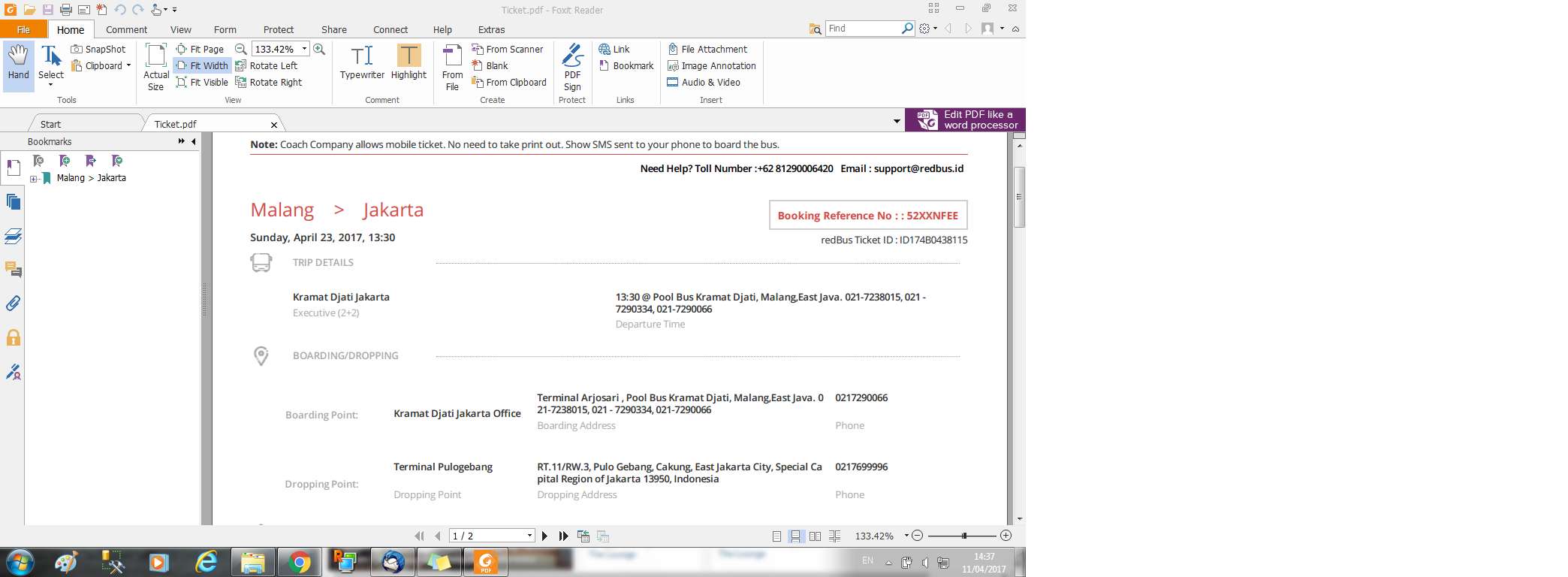Switch to continuous page view mode
This screenshot has width=1568, height=577.
(x=795, y=536)
